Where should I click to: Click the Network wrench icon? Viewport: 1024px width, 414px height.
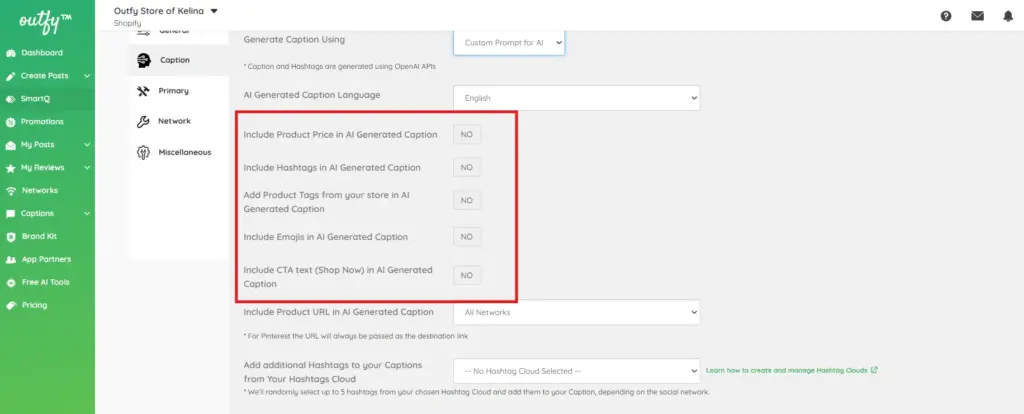[143, 121]
